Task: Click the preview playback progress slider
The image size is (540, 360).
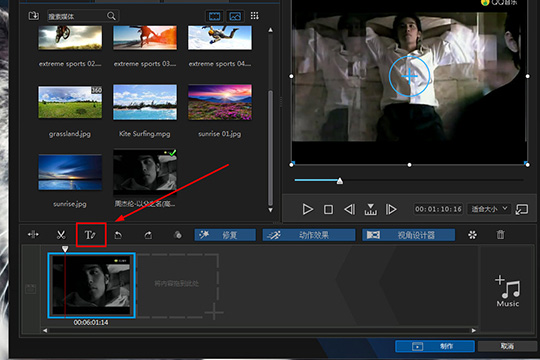Action: tap(409, 180)
